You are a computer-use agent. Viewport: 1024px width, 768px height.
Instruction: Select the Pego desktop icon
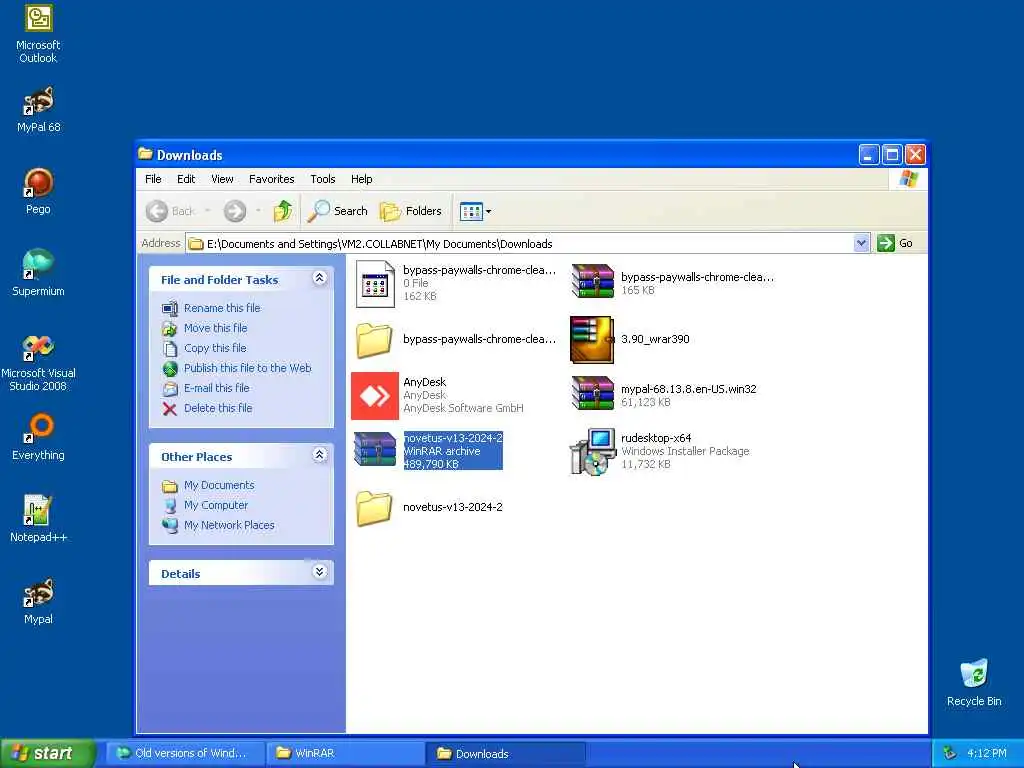point(38,191)
